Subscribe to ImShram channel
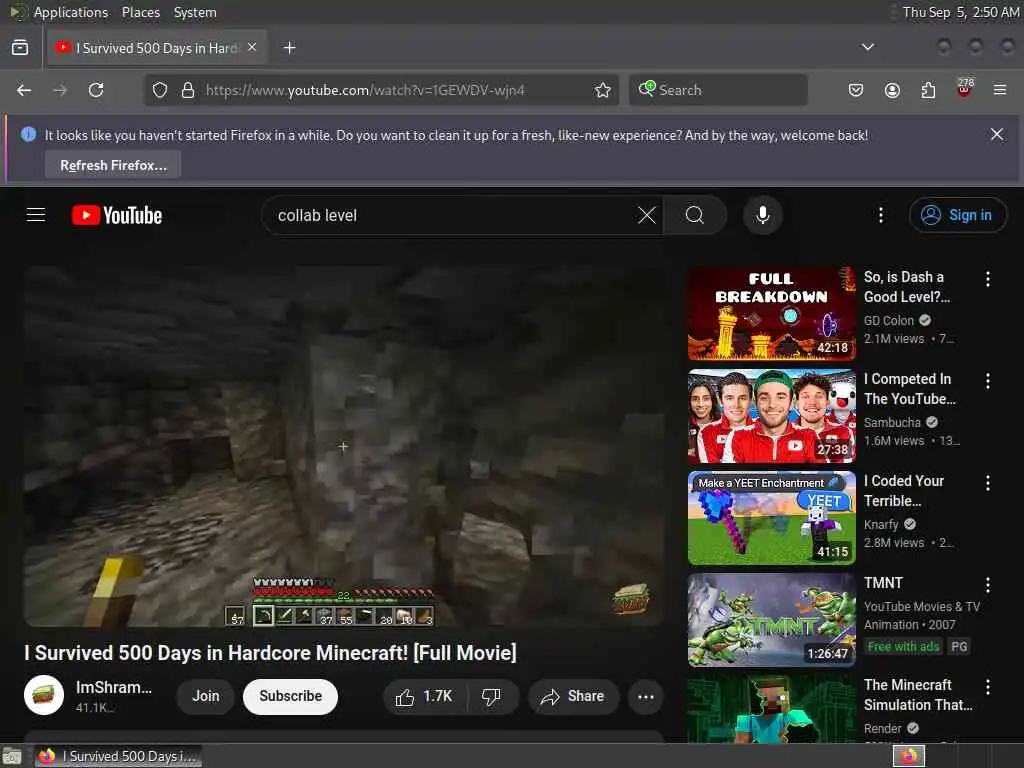The width and height of the screenshot is (1024, 768). tap(291, 697)
